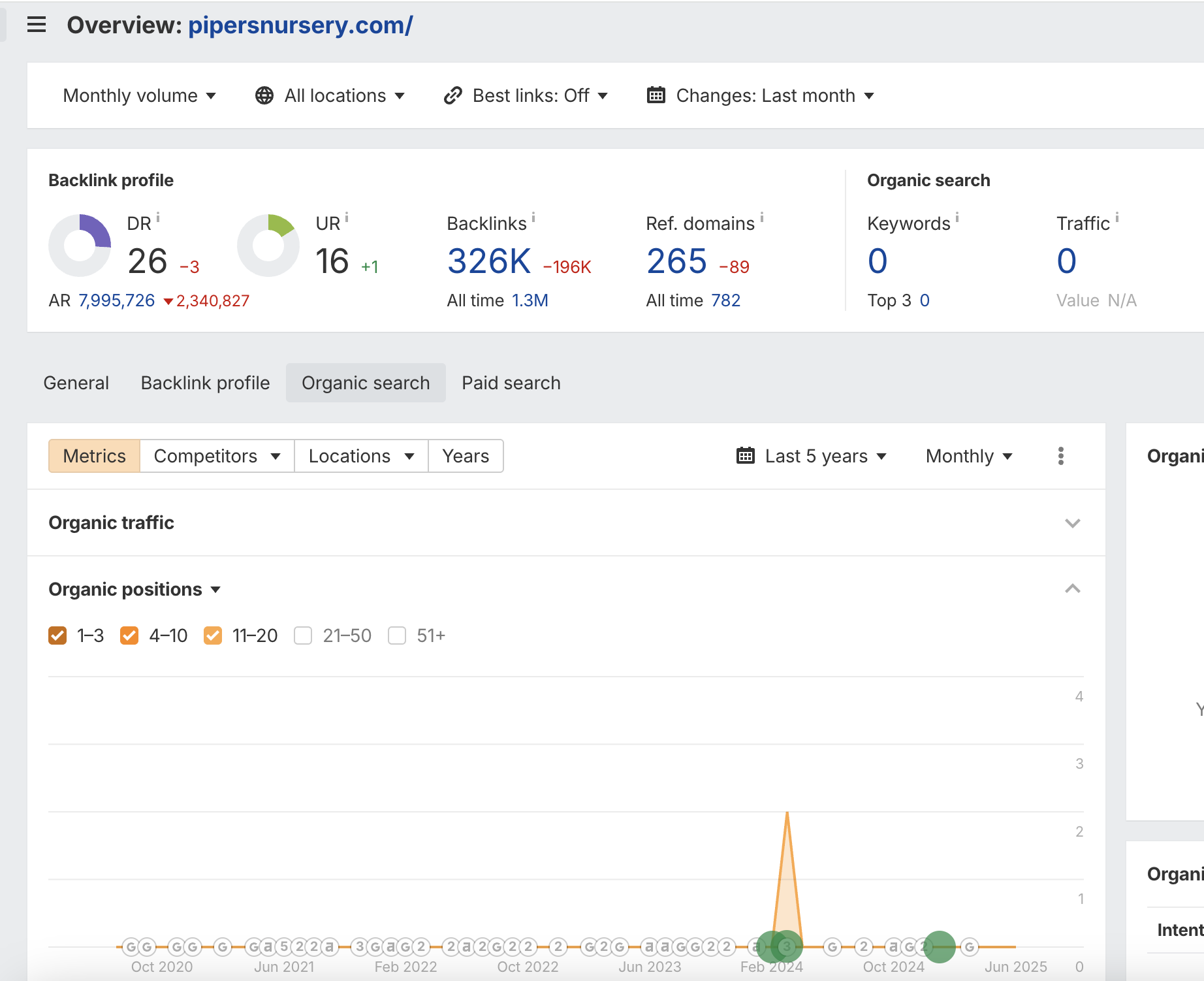Open the 265 referring domains value
Viewport: 1204px width, 981px height.
pos(676,261)
